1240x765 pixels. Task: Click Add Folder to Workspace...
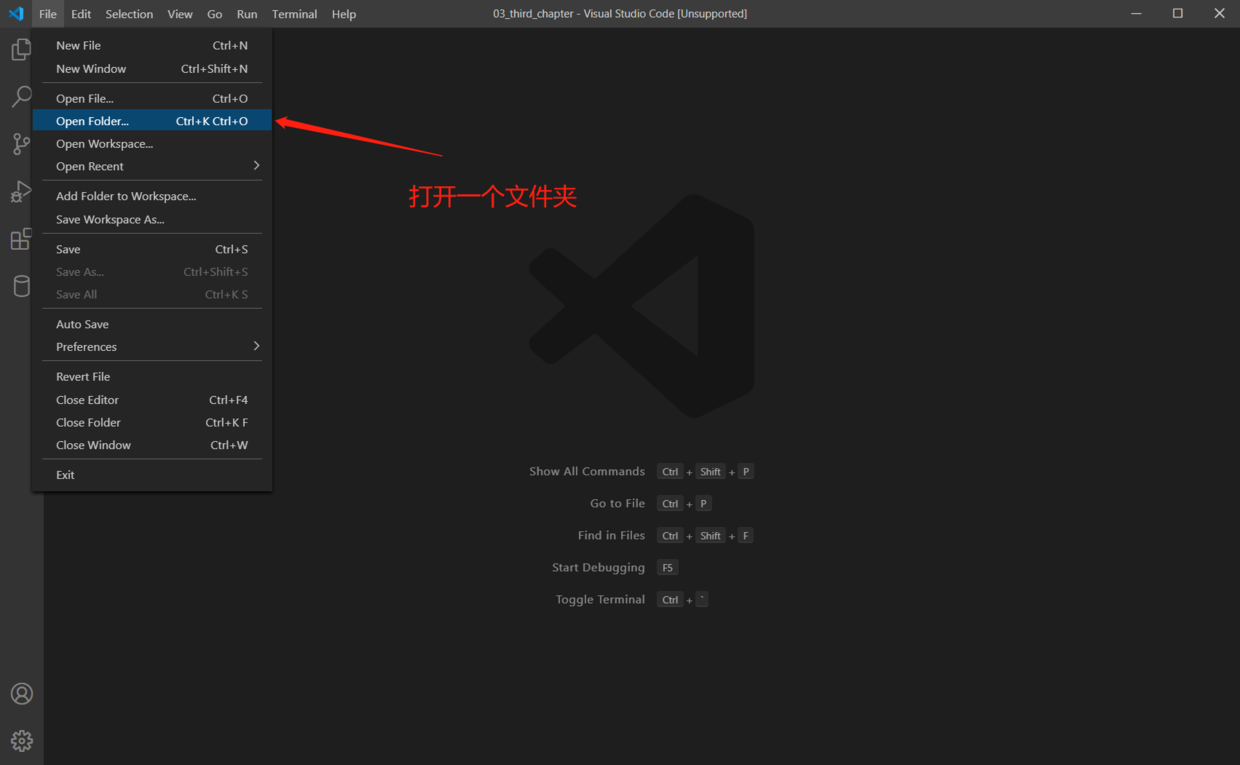126,196
